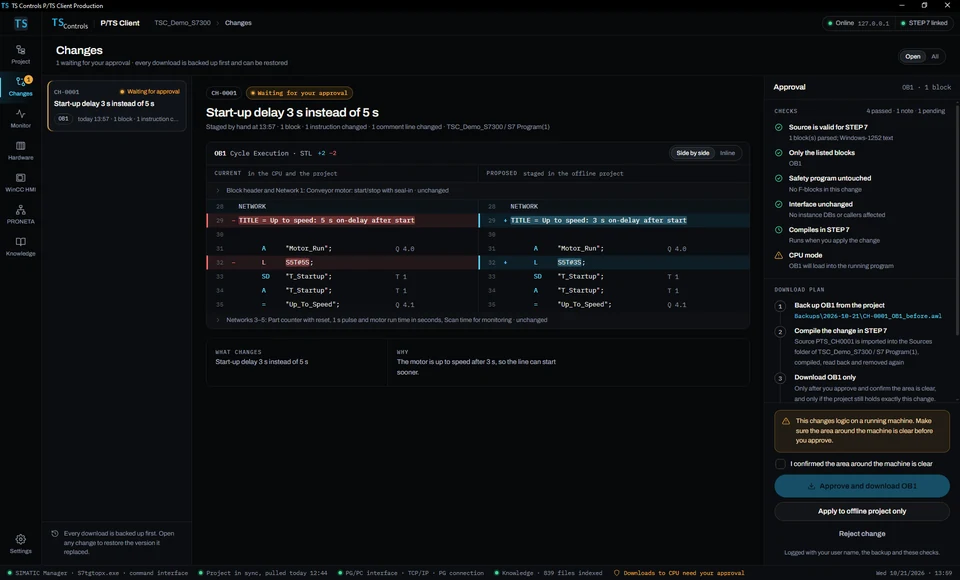Click the warning triangle in the running machine alert
Viewport: 960px width, 580px height.
point(786,421)
